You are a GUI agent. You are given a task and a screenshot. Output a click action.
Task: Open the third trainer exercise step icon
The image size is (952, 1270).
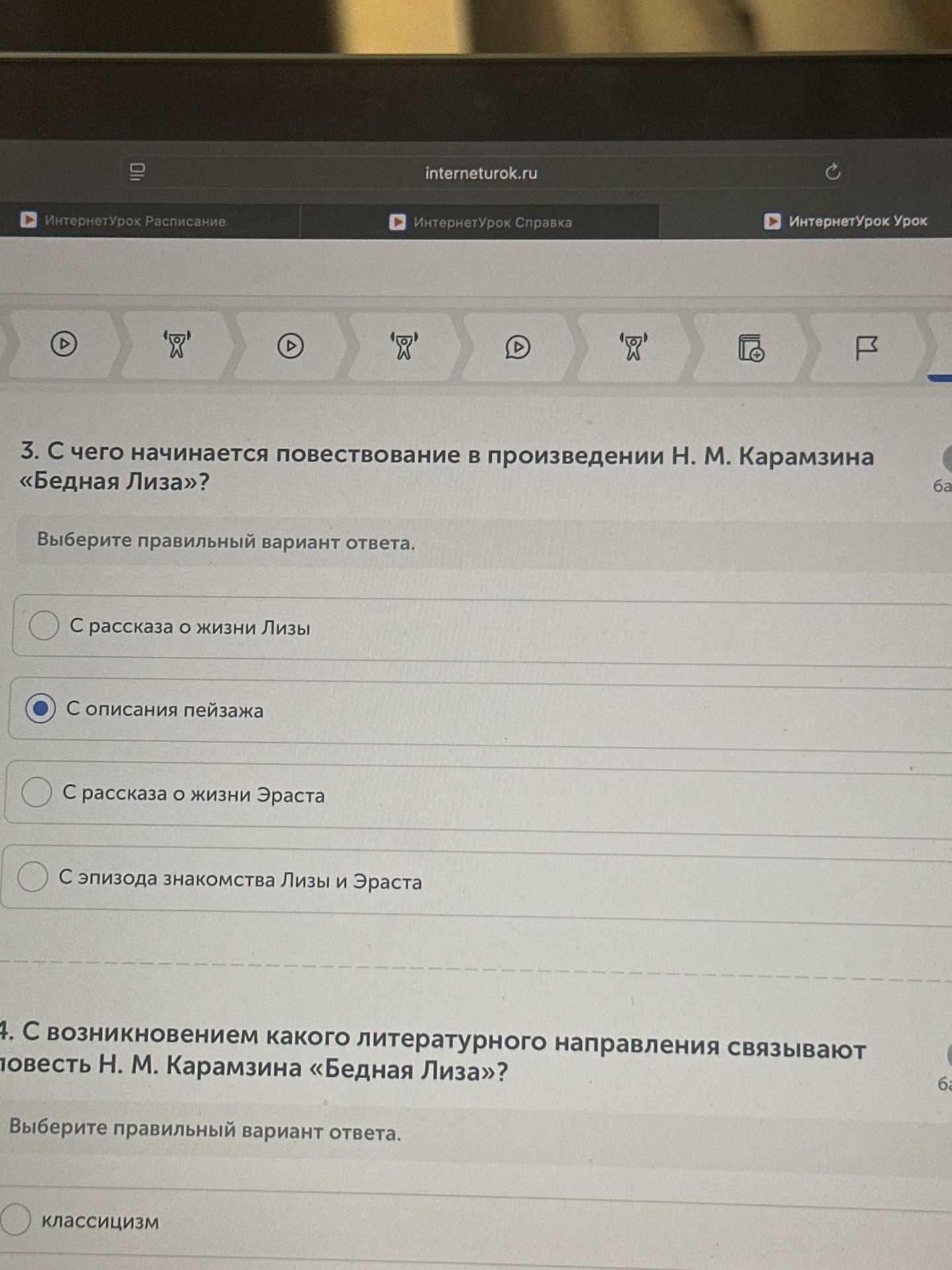tap(633, 347)
